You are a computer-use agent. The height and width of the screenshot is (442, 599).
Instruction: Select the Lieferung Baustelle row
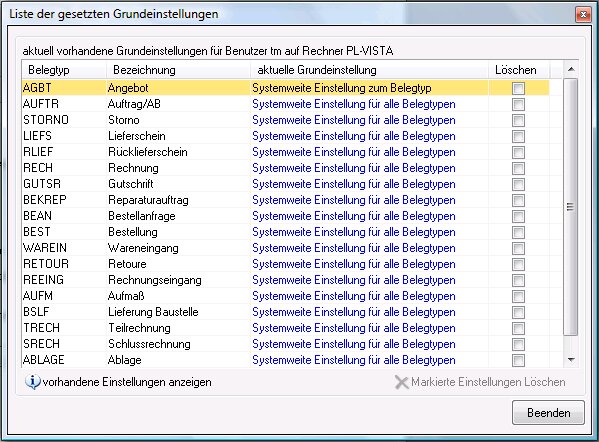(286, 312)
